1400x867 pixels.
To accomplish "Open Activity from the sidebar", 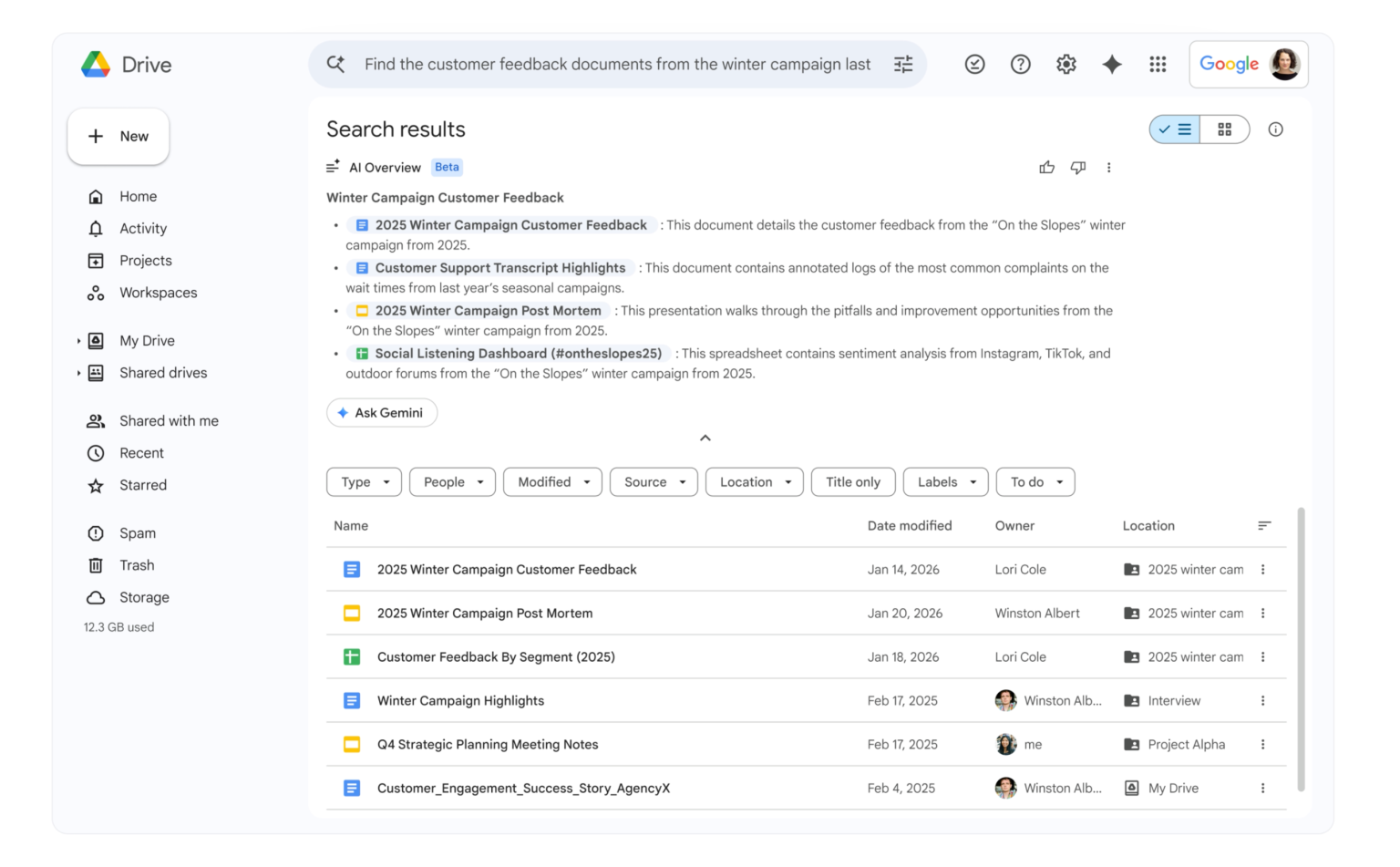I will 143,228.
